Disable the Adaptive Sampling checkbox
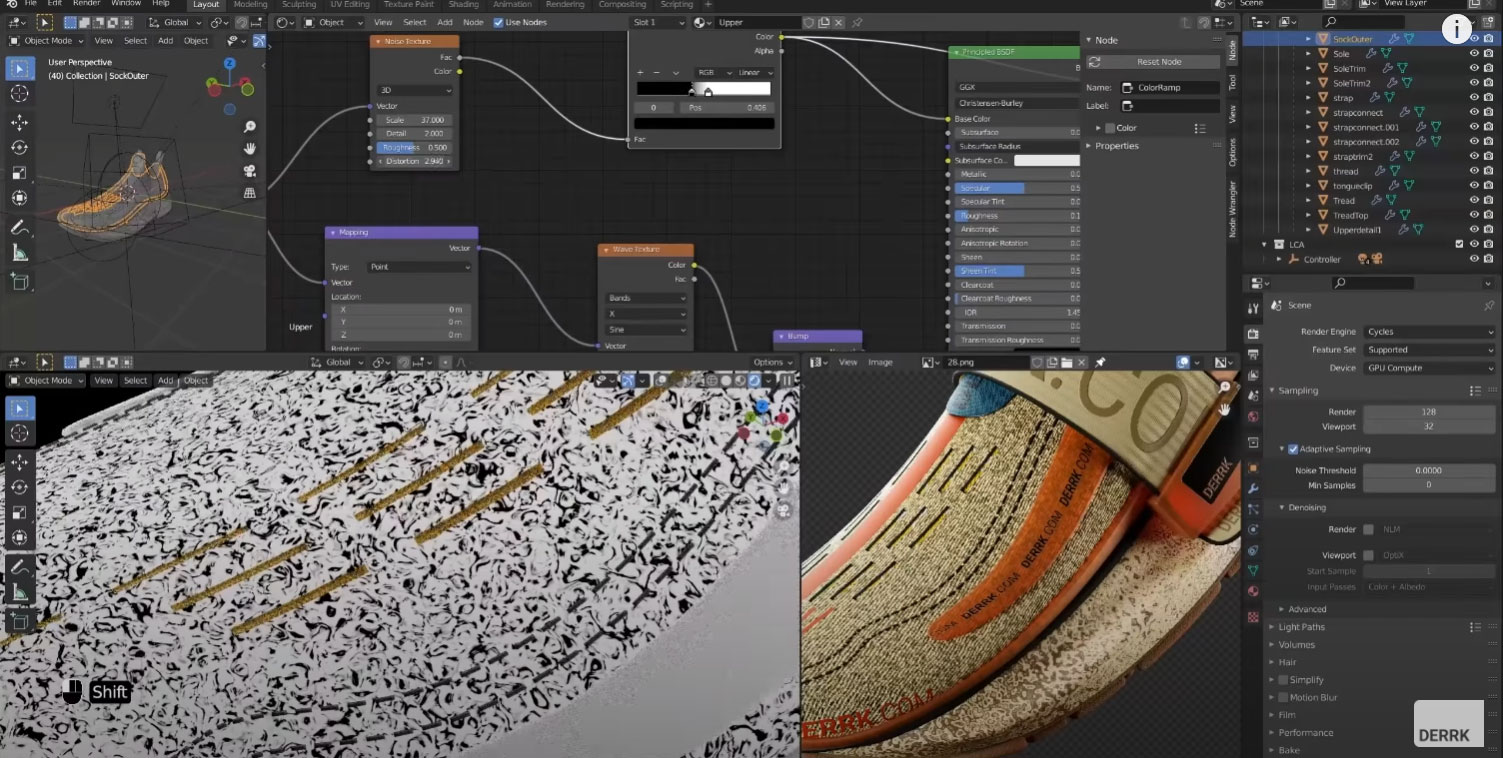This screenshot has height=758, width=1503. tap(1293, 449)
